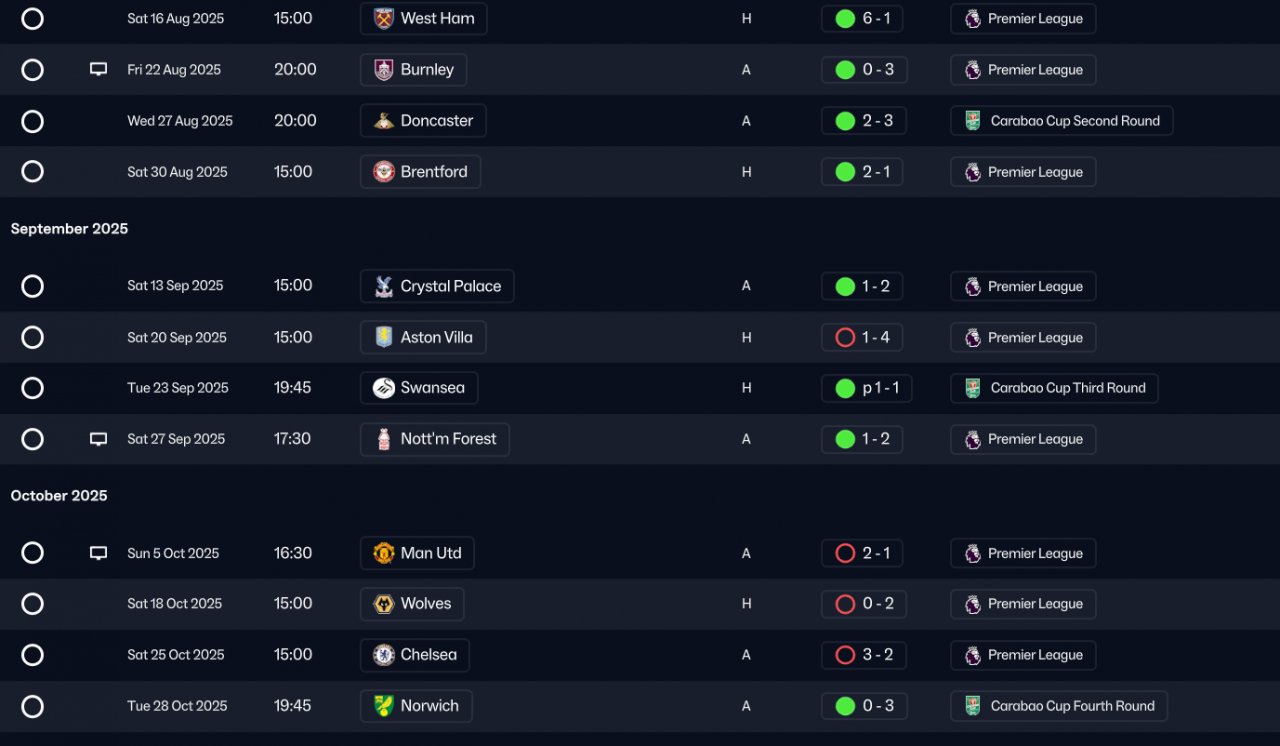This screenshot has height=746, width=1280.
Task: Click the TV broadcast icon on Burnley fixture
Action: pos(98,70)
